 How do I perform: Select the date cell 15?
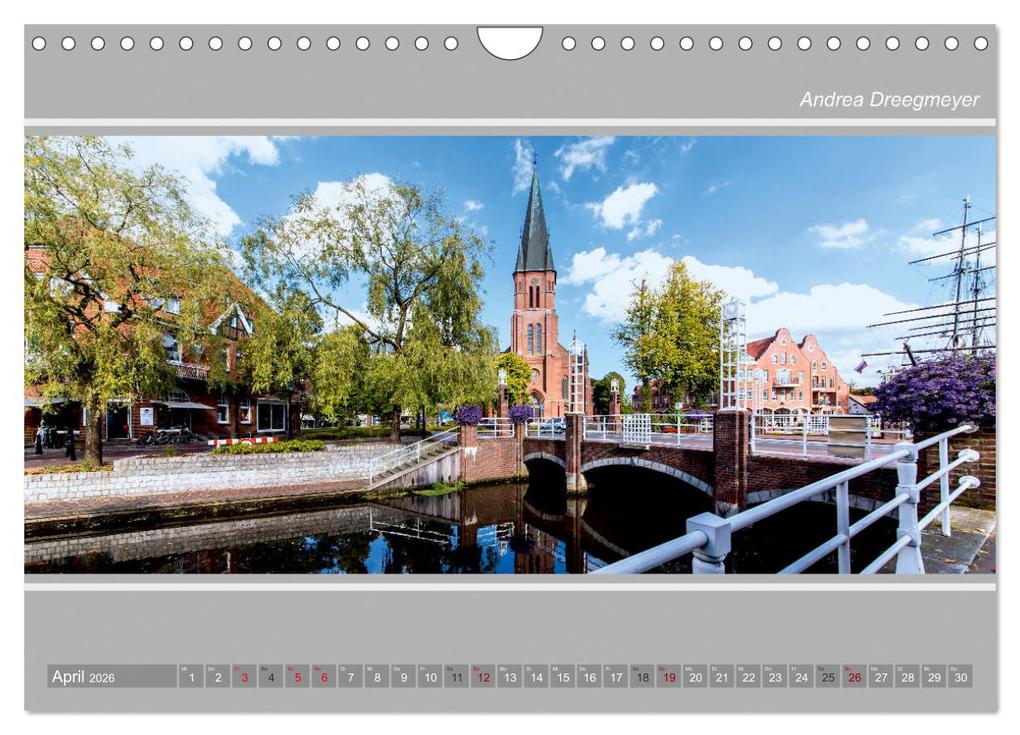pyautogui.click(x=561, y=677)
